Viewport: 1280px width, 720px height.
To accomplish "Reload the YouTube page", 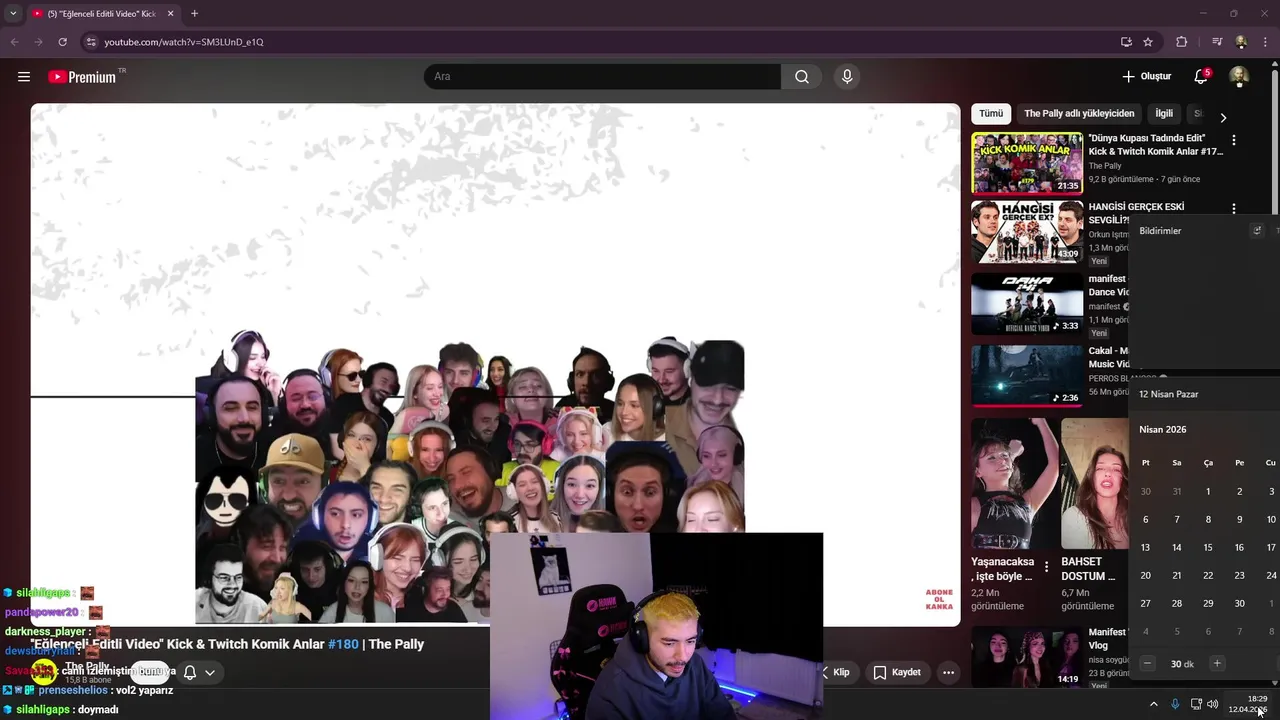I will click(62, 42).
